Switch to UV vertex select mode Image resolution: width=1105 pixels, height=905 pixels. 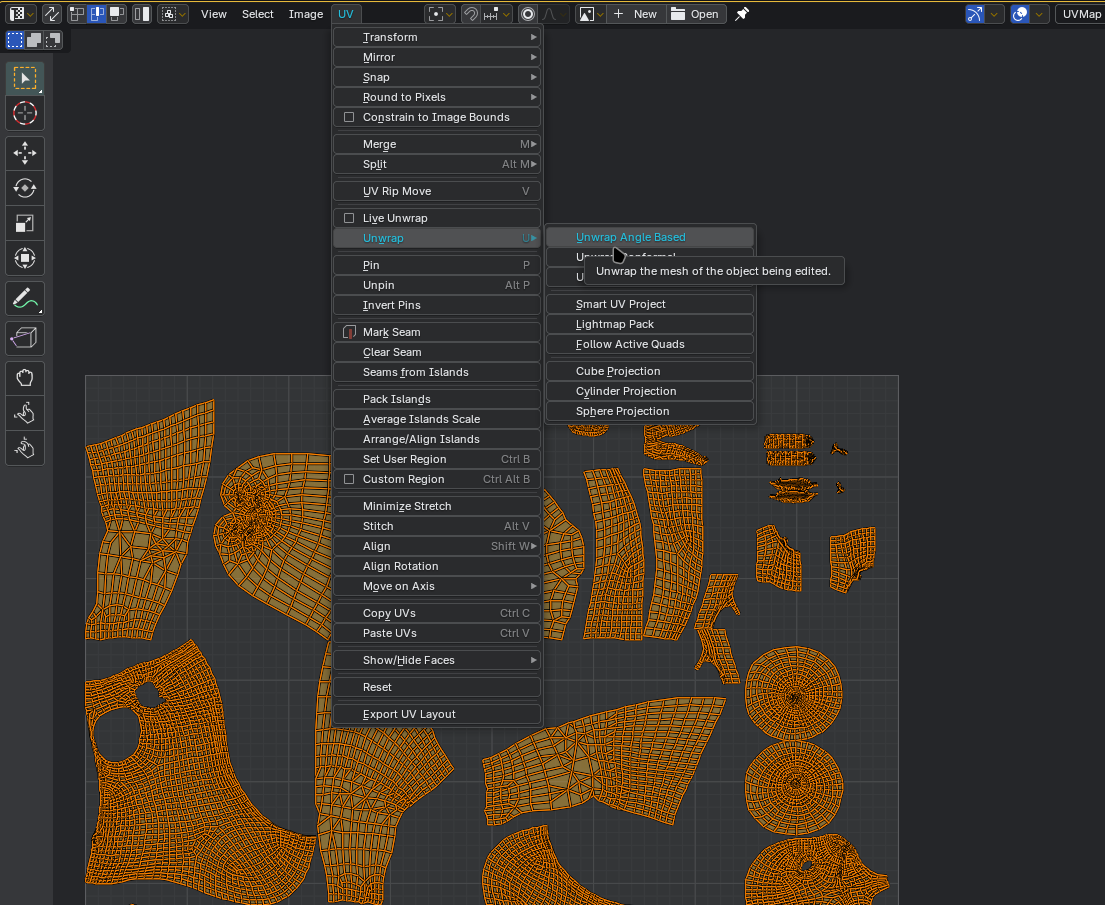coord(77,14)
